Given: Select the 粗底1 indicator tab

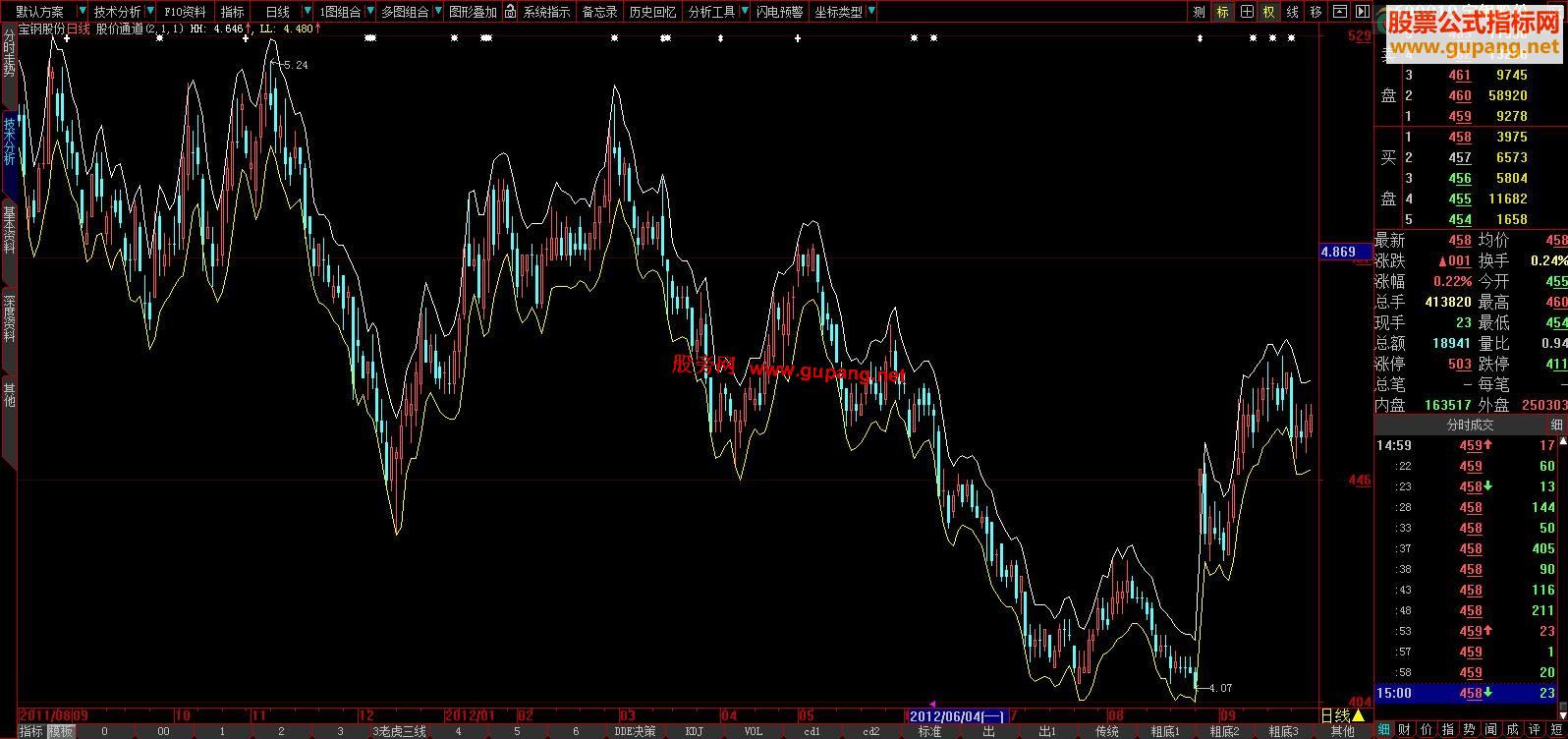Looking at the screenshot, I should click(x=1166, y=731).
